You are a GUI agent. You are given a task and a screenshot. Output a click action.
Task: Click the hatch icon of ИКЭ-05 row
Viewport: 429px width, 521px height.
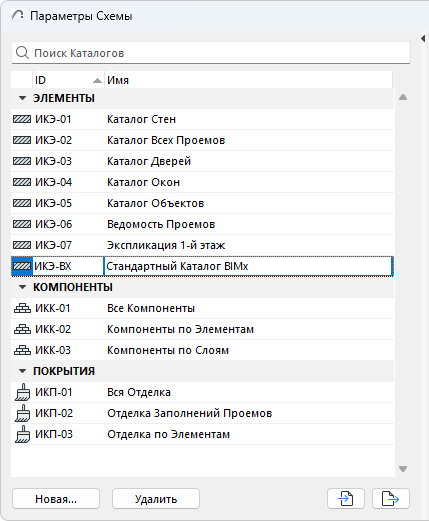point(22,203)
